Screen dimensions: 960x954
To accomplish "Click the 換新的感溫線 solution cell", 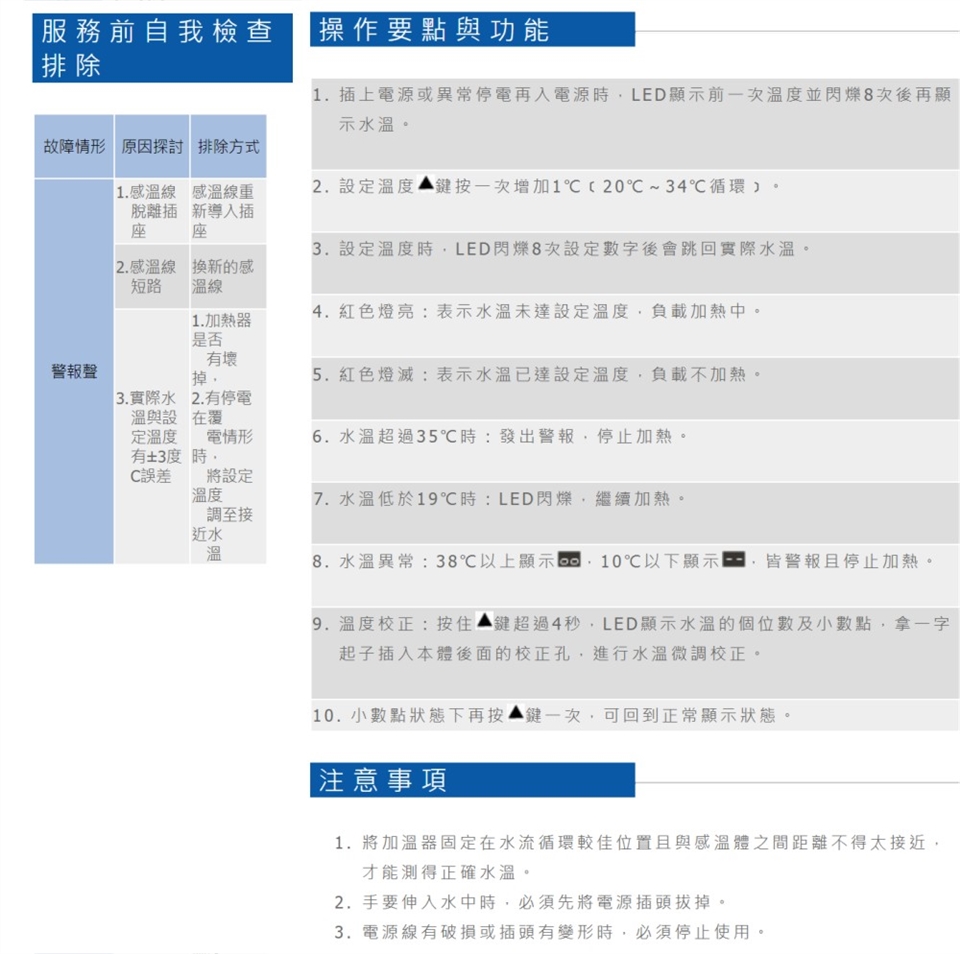I will [228, 276].
